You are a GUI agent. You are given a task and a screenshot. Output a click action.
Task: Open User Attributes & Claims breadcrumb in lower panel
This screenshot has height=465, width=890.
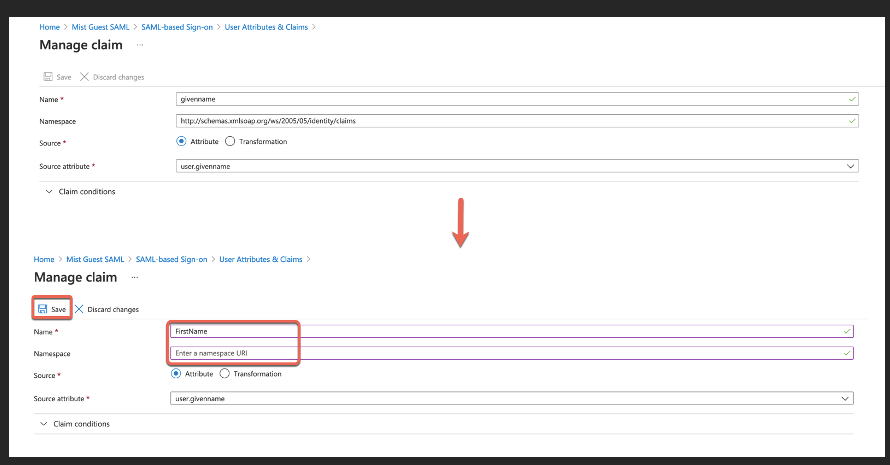pyautogui.click(x=260, y=259)
